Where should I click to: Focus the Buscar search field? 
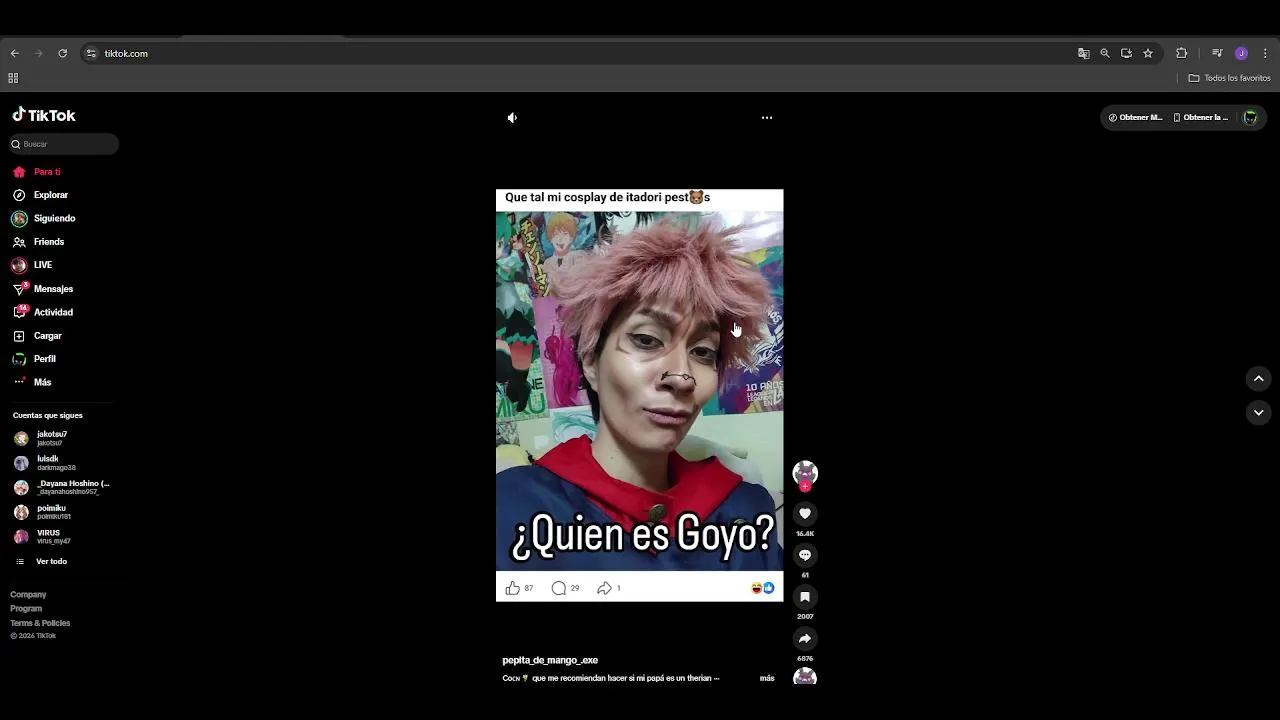(x=65, y=144)
